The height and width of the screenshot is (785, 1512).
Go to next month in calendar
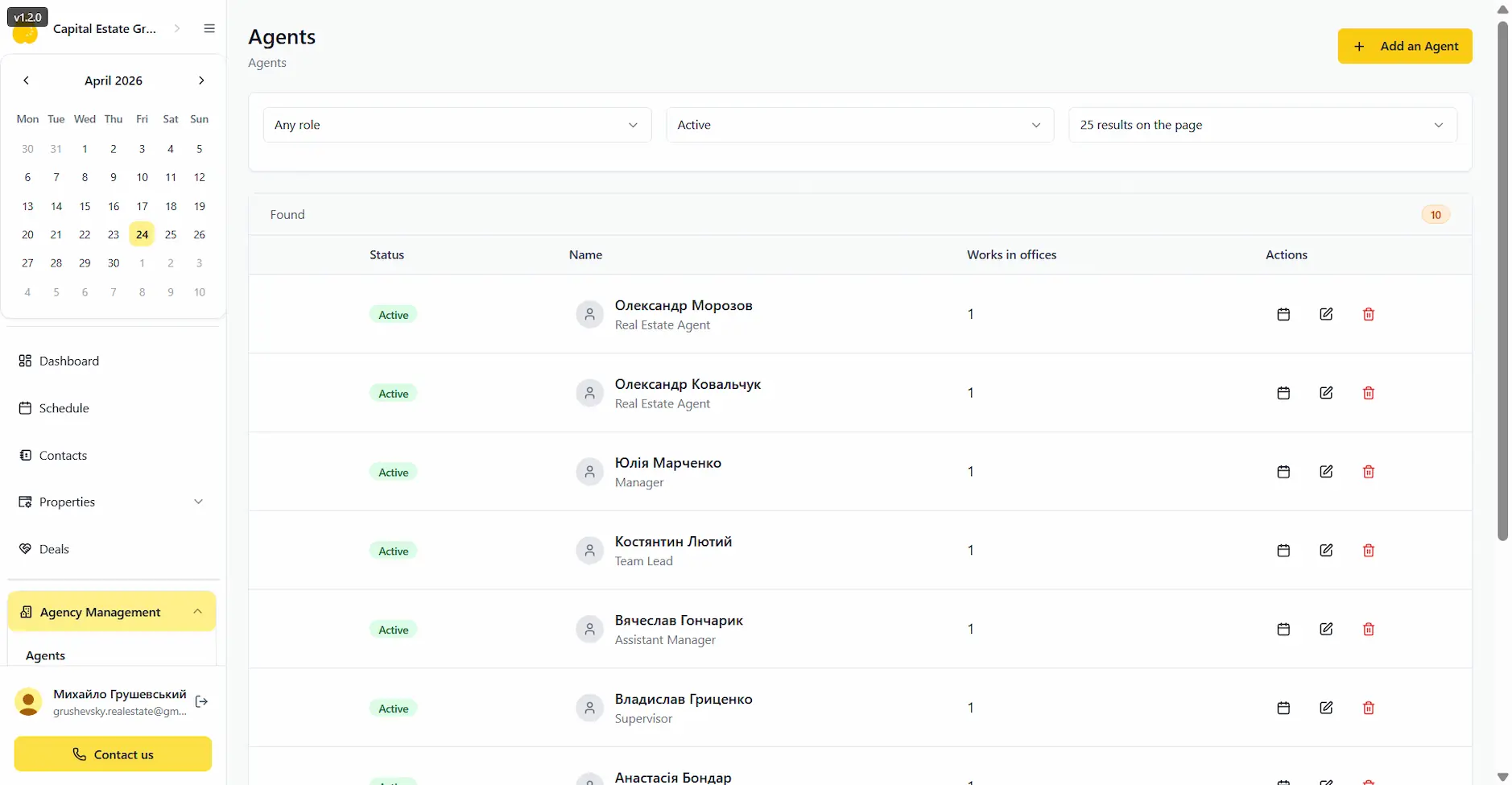coord(201,81)
